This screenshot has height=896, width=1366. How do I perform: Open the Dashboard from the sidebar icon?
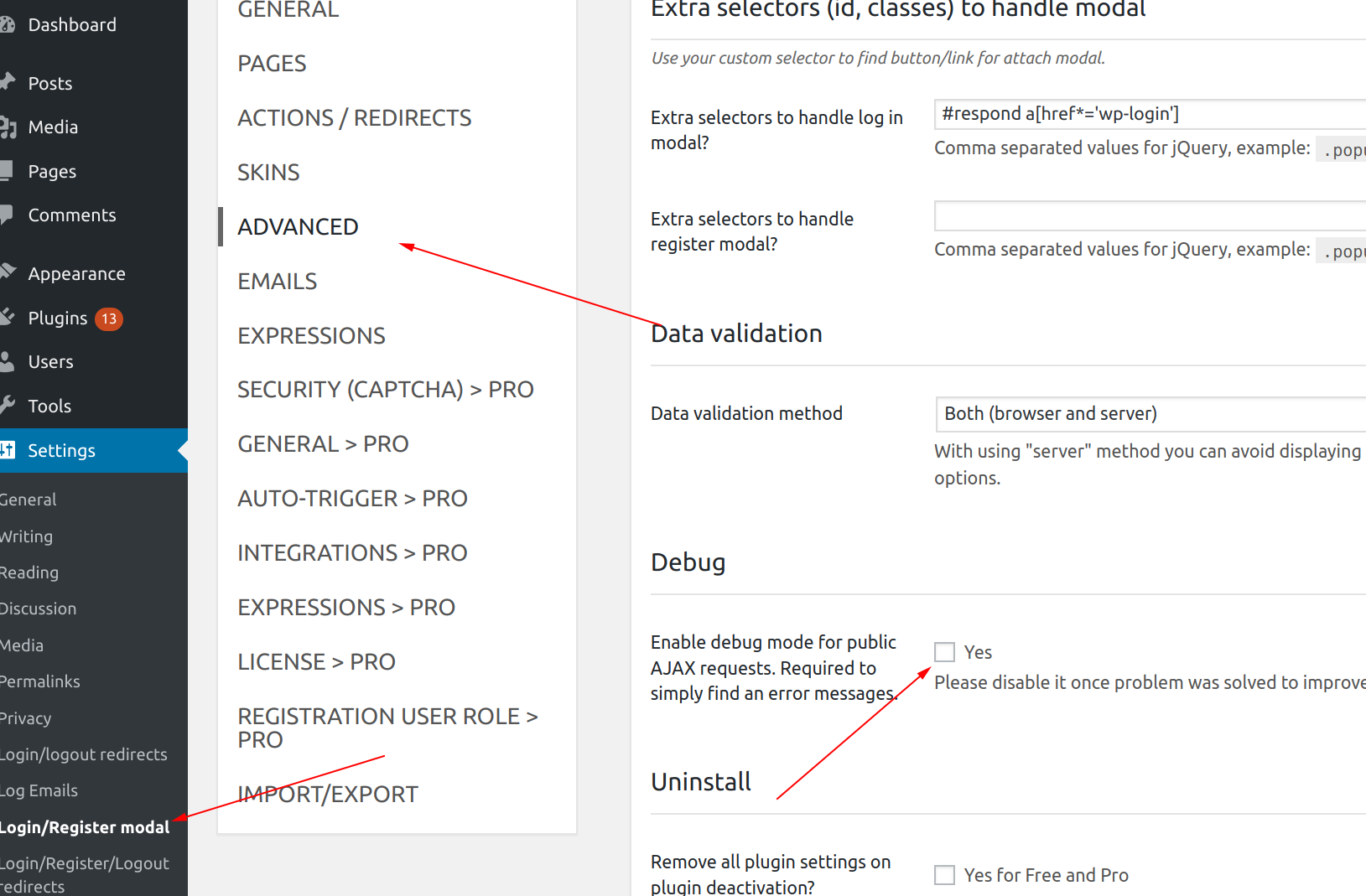click(8, 24)
